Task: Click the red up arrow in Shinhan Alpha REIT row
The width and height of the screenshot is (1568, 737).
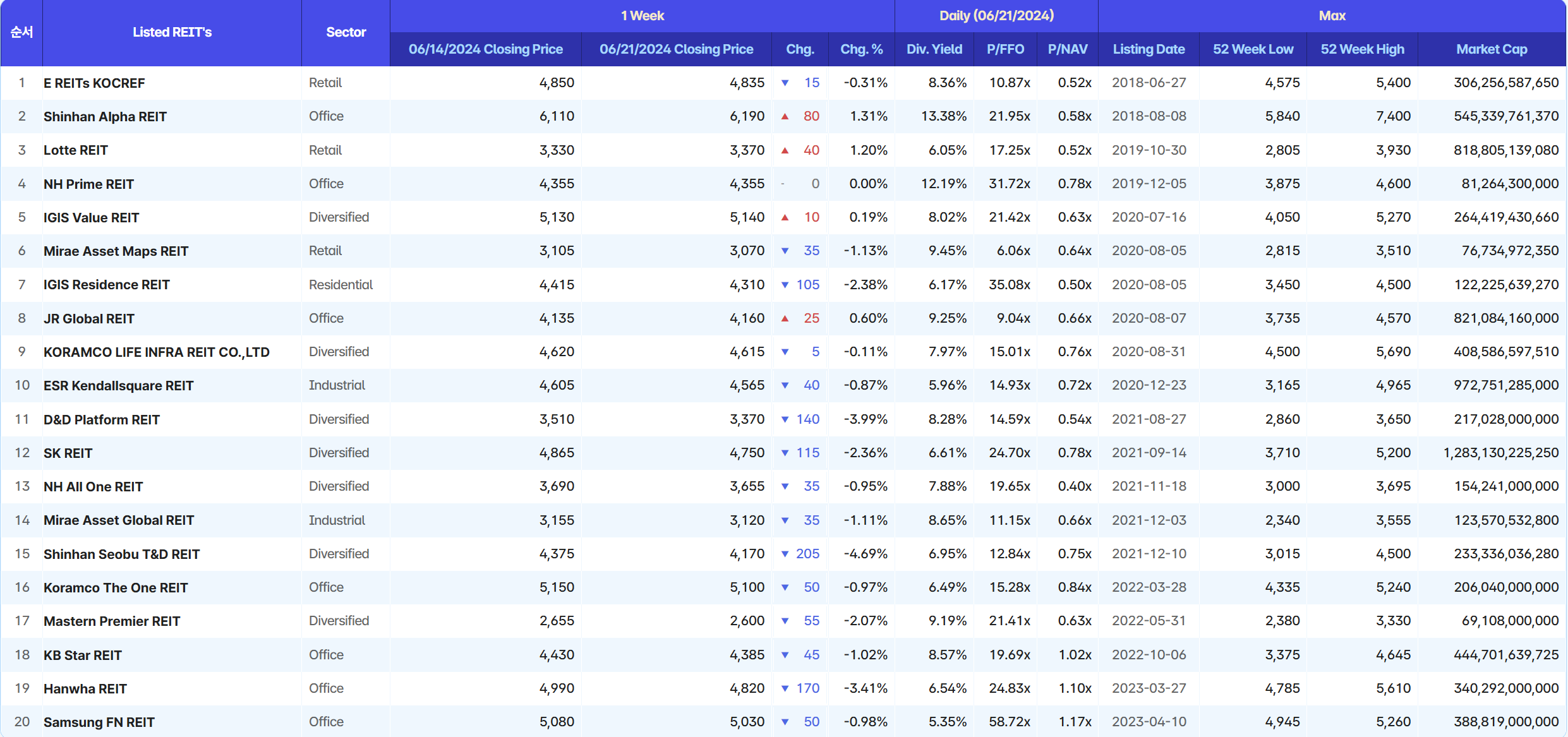Action: [x=785, y=116]
